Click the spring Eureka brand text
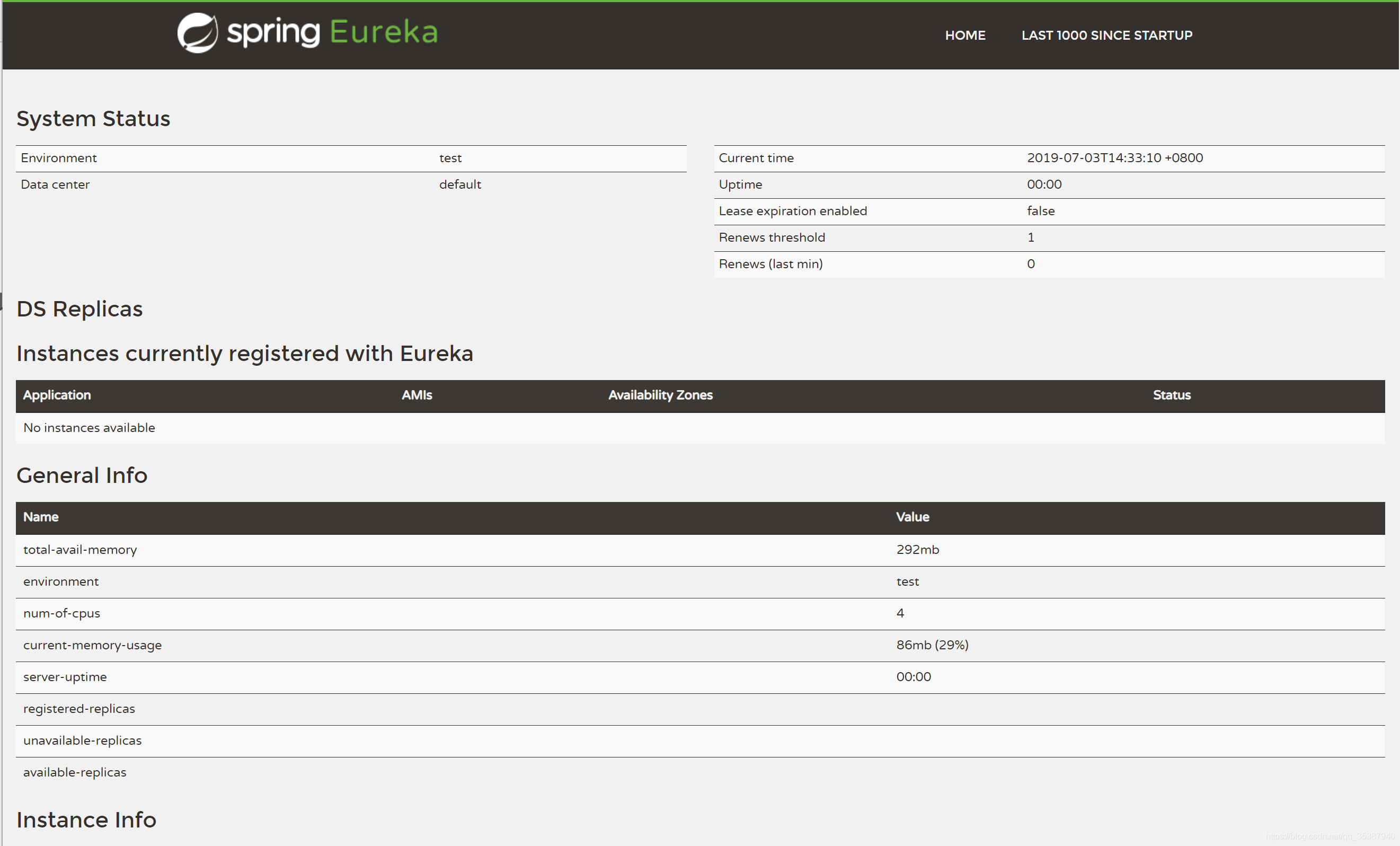1400x846 pixels. (332, 32)
